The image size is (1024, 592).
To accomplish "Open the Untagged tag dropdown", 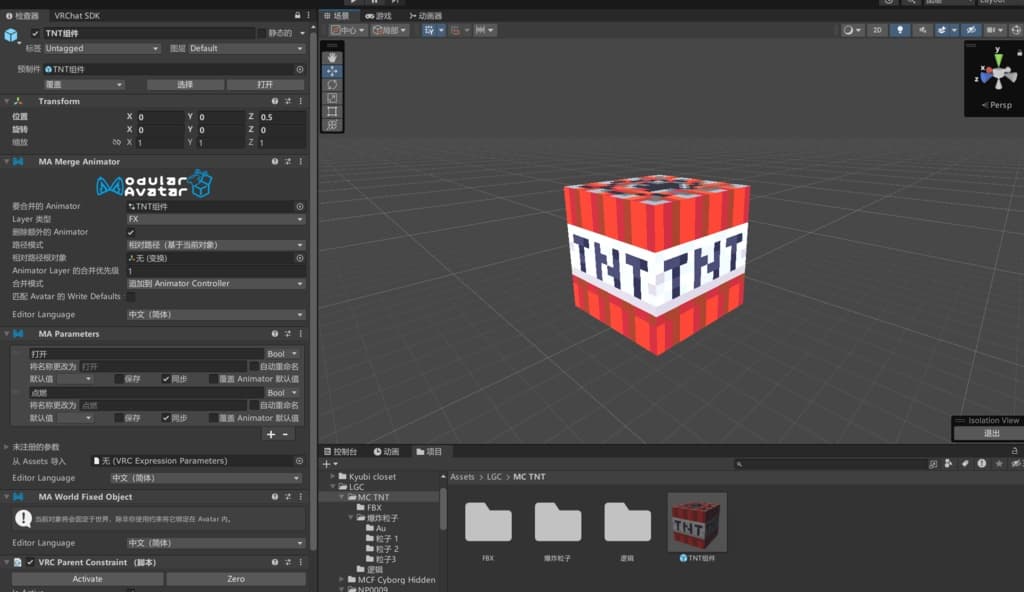I will pos(102,48).
